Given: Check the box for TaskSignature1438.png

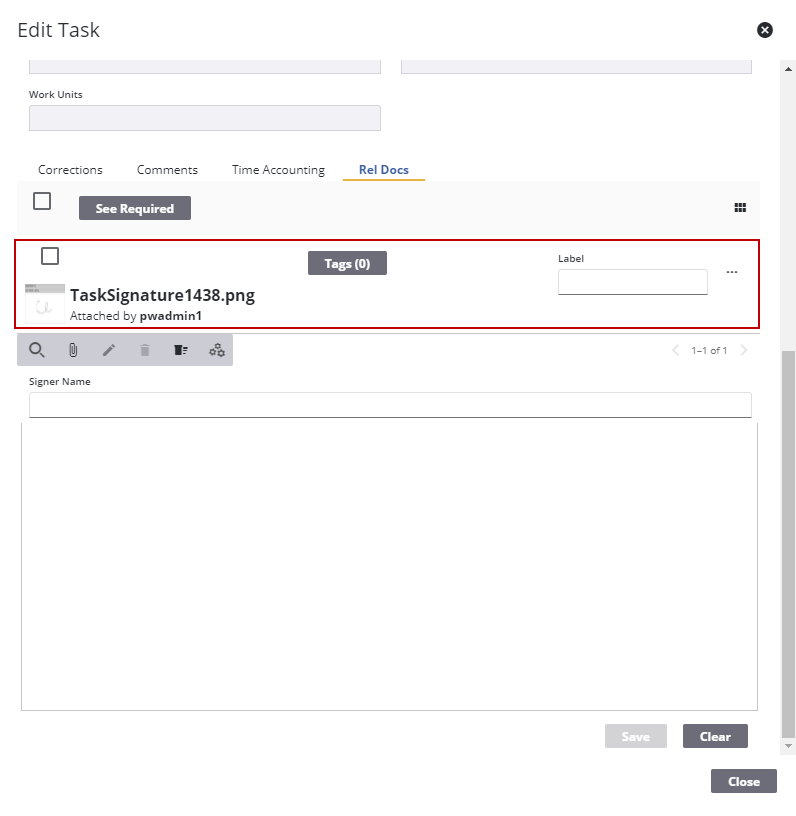Looking at the screenshot, I should pyautogui.click(x=50, y=256).
